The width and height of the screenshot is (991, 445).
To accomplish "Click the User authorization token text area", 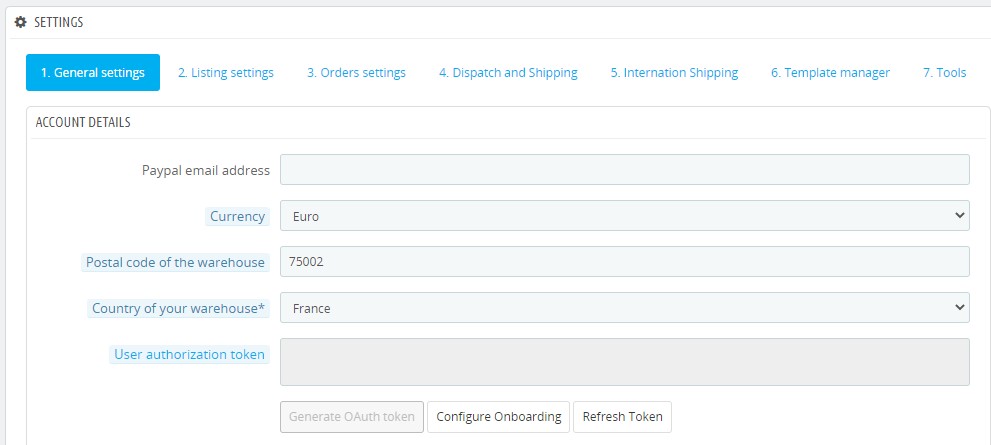I will 624,362.
